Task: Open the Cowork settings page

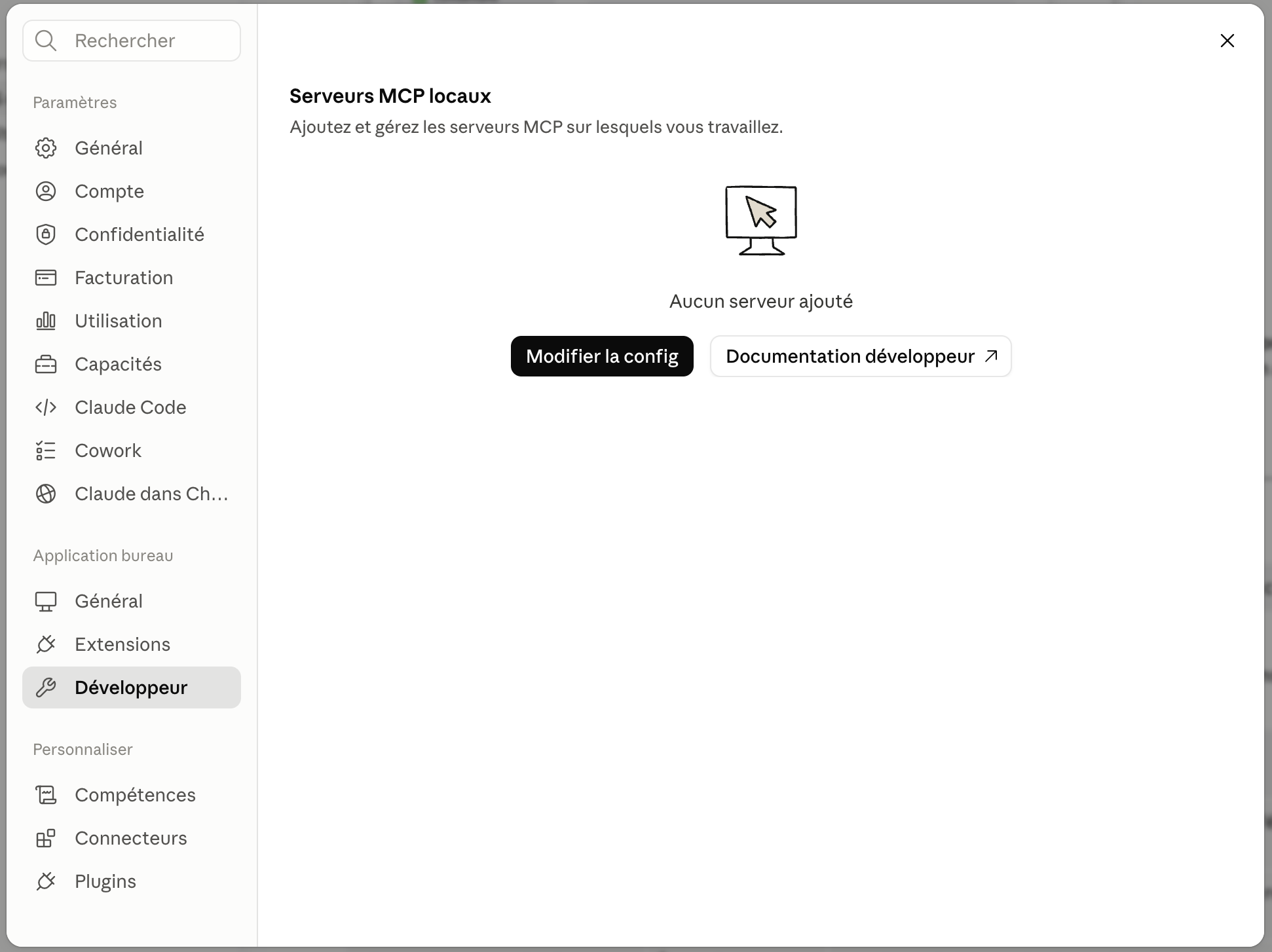Action: [x=132, y=450]
